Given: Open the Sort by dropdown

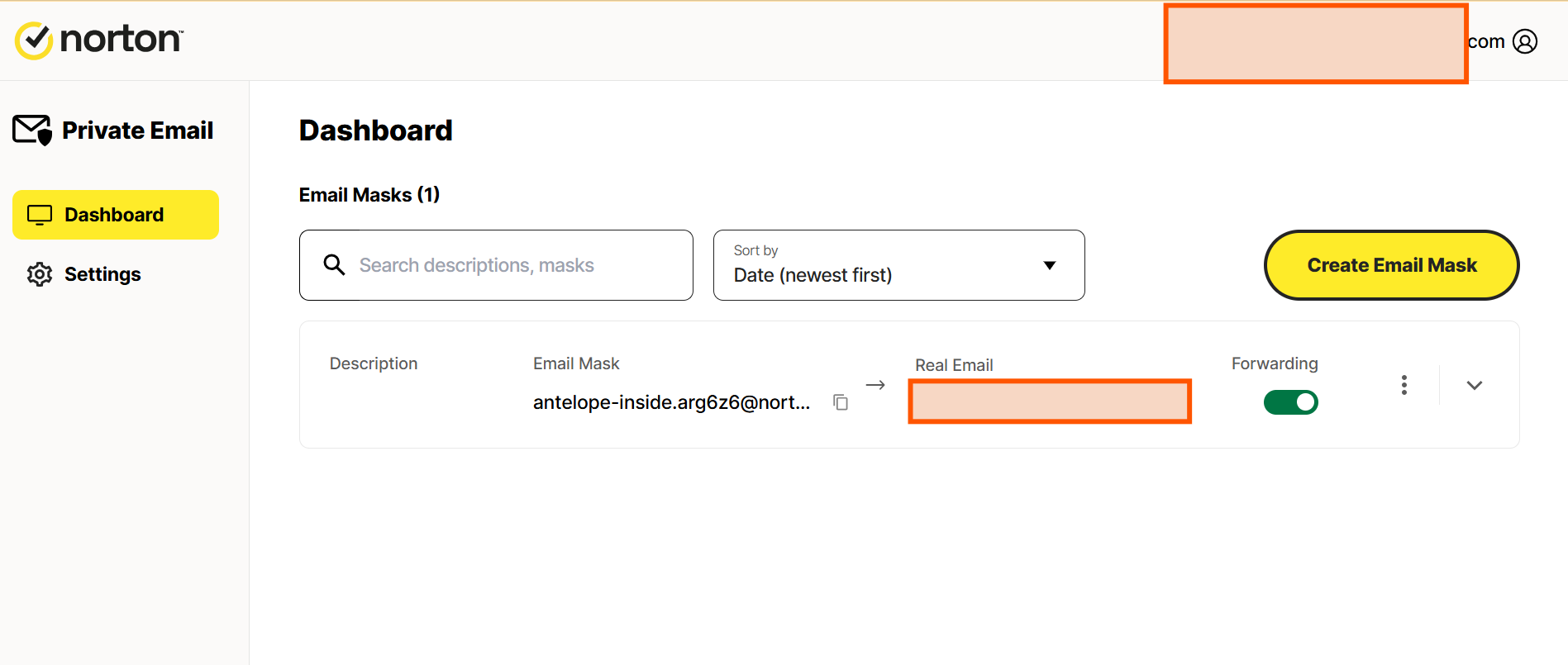Looking at the screenshot, I should [898, 265].
